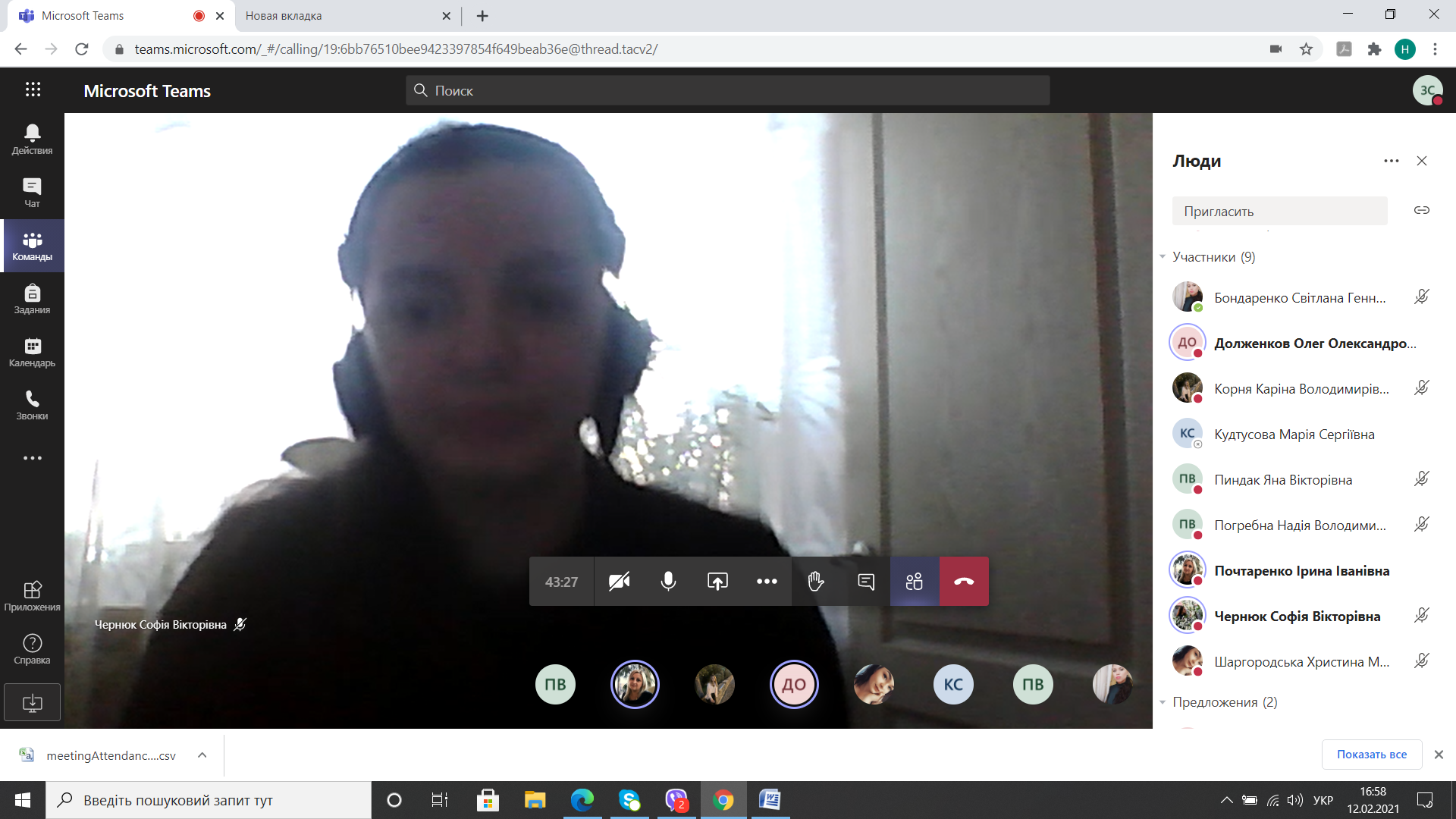Open Calendar in Teams sidebar
The image size is (1456, 819).
tap(32, 353)
